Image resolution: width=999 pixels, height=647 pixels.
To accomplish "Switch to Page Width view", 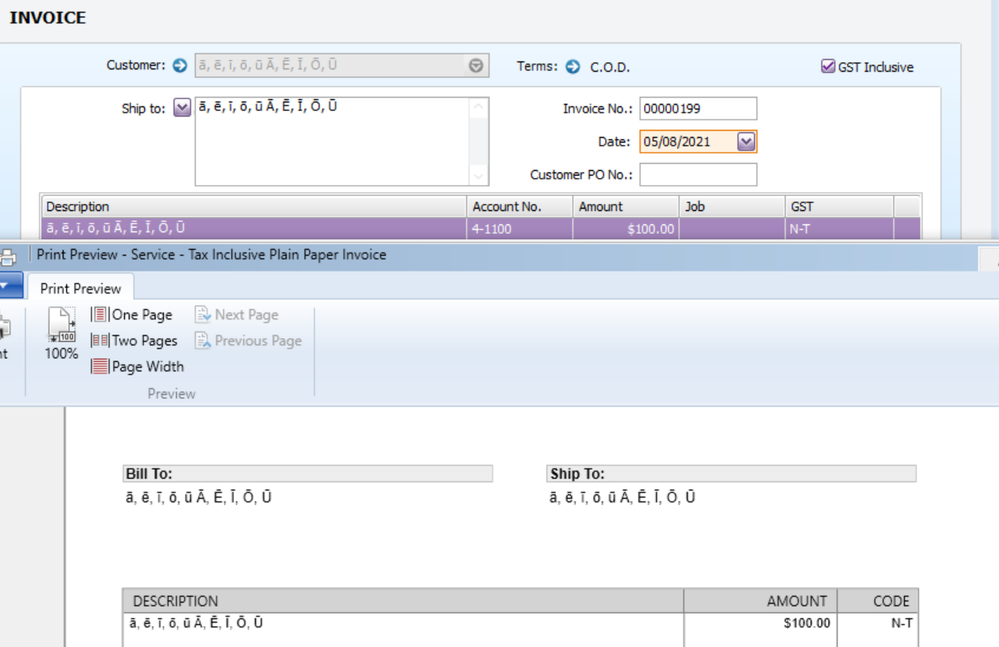I will click(100, 367).
